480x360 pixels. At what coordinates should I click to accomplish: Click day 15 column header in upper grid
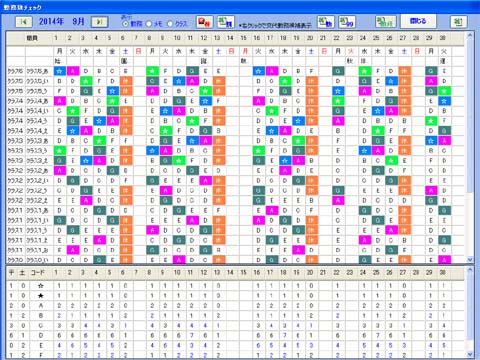pyautogui.click(x=244, y=38)
